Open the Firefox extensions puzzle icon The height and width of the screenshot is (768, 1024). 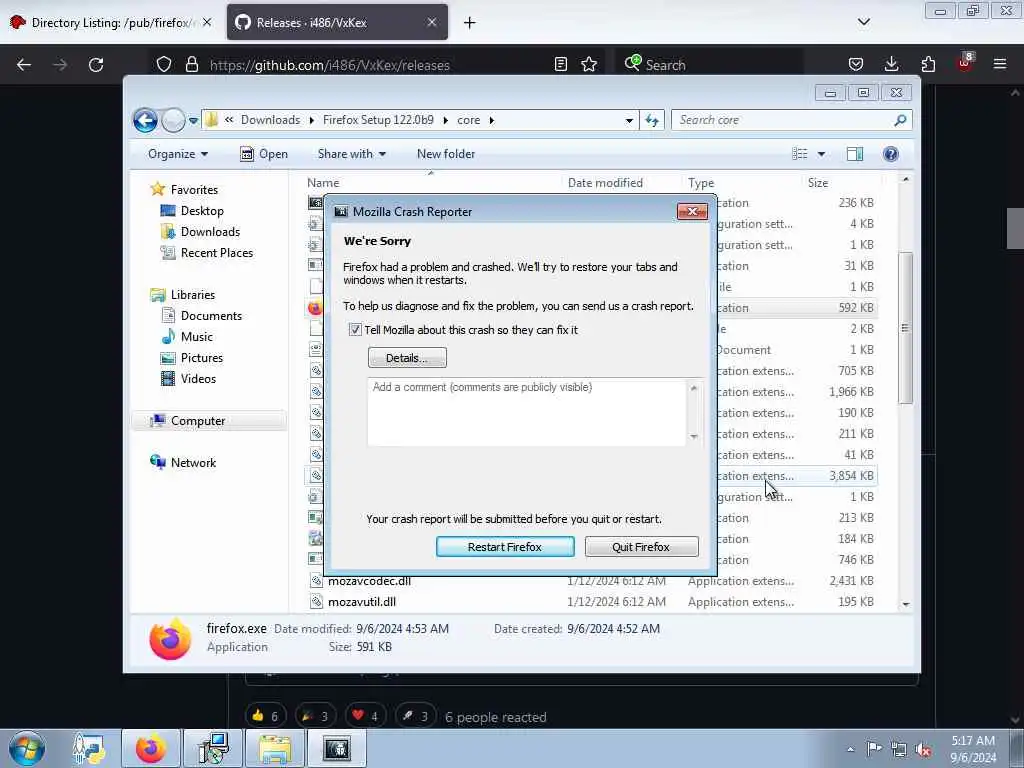click(928, 64)
